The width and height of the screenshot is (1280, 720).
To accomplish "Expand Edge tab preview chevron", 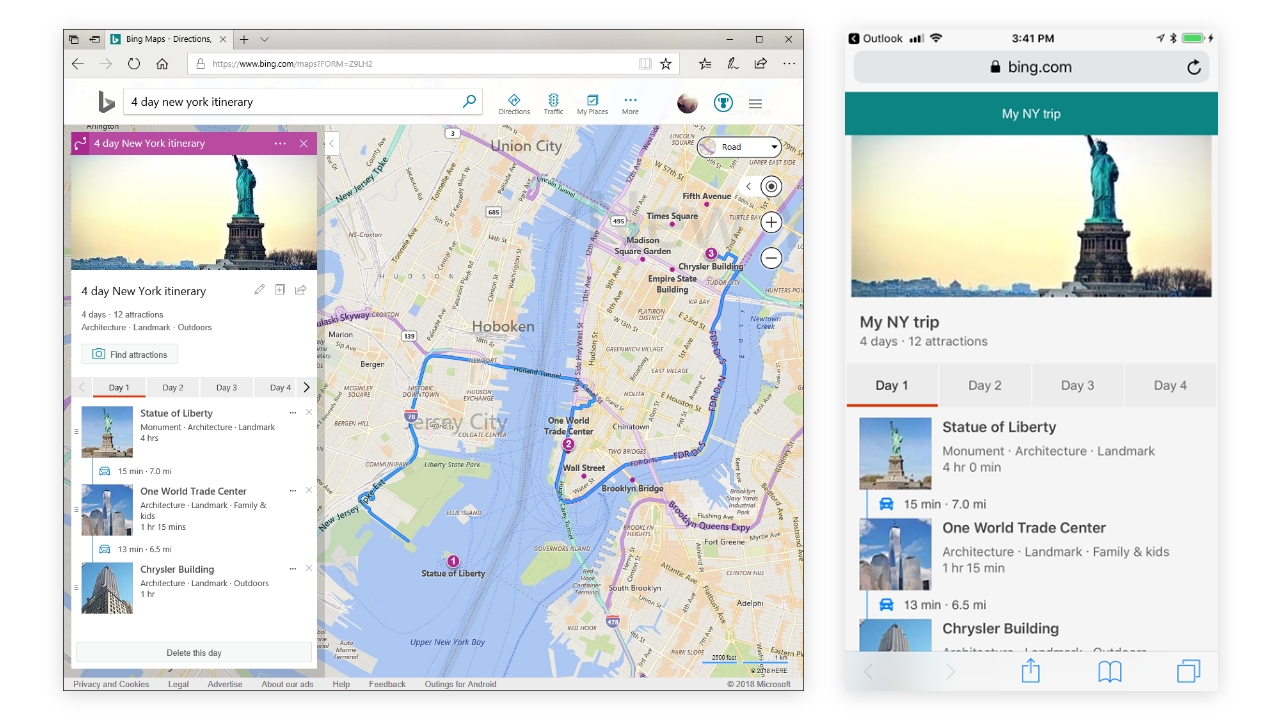I will point(264,39).
